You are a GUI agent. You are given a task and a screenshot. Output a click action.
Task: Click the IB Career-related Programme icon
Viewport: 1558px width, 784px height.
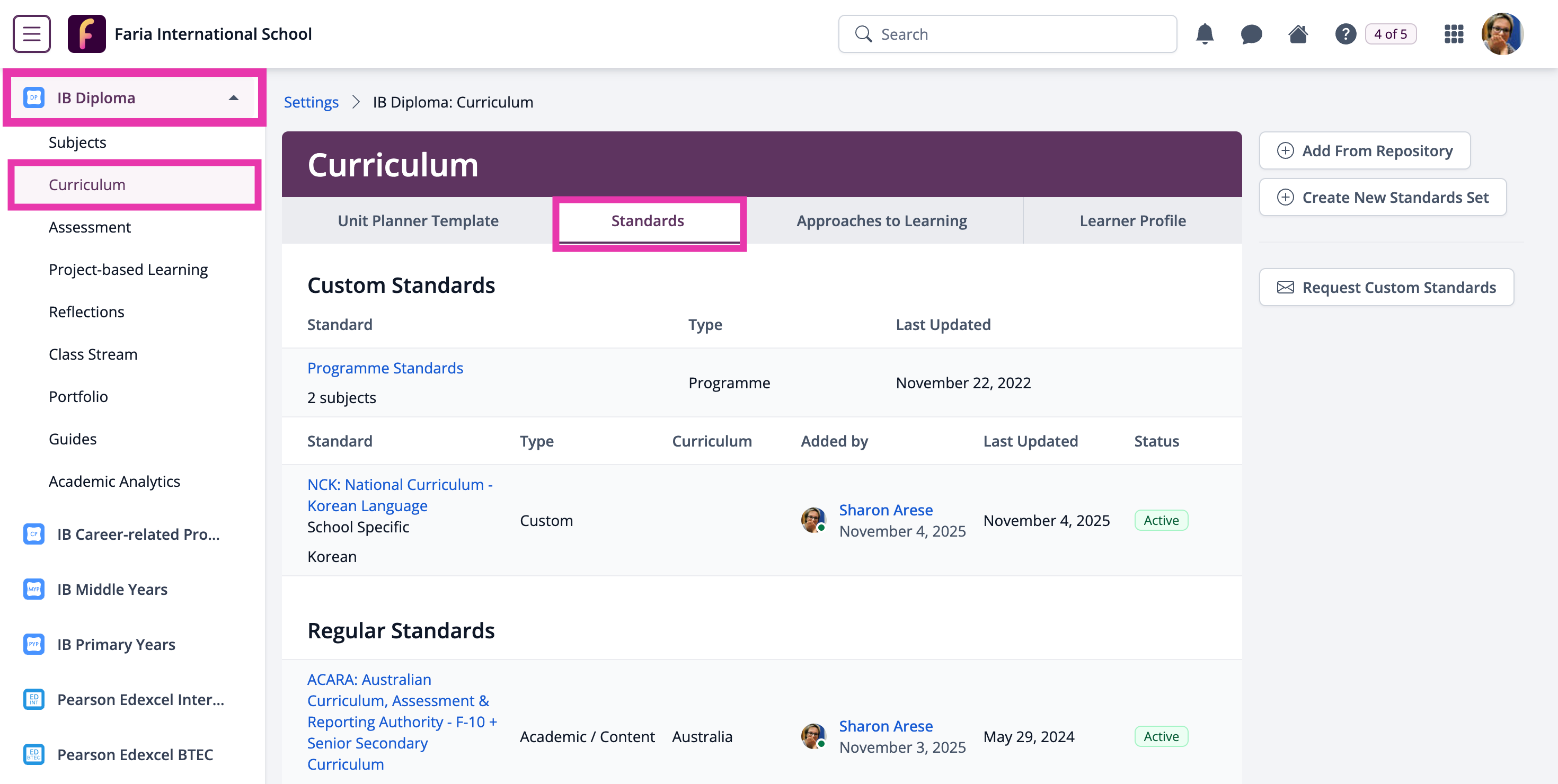tap(34, 534)
